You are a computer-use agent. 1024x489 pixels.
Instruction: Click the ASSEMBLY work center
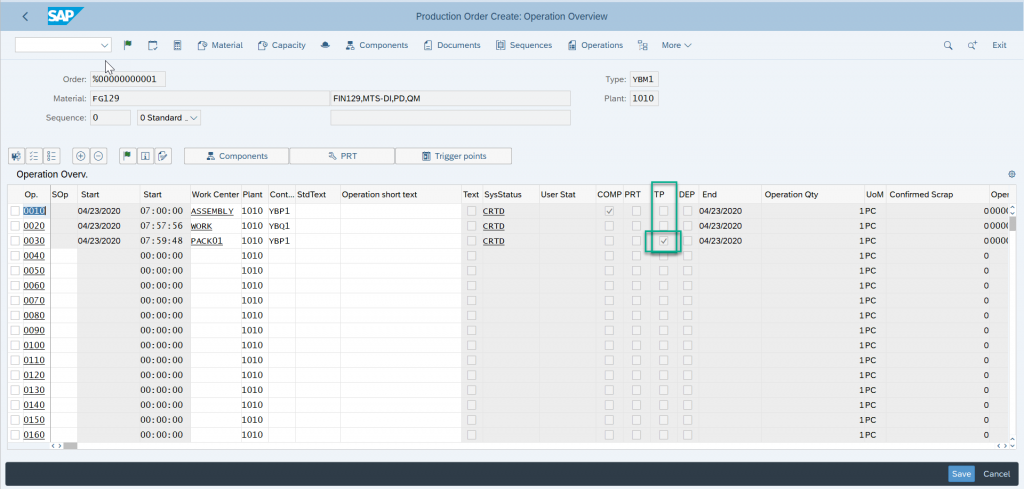point(212,211)
